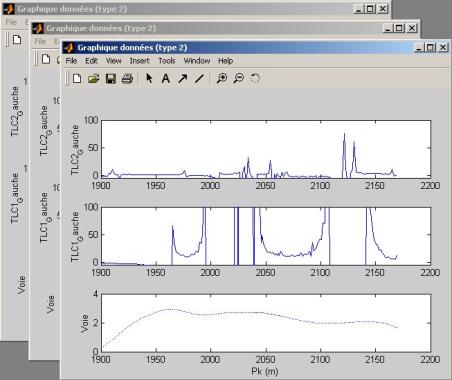
Task: Open the Edit menu
Action: pyautogui.click(x=91, y=61)
